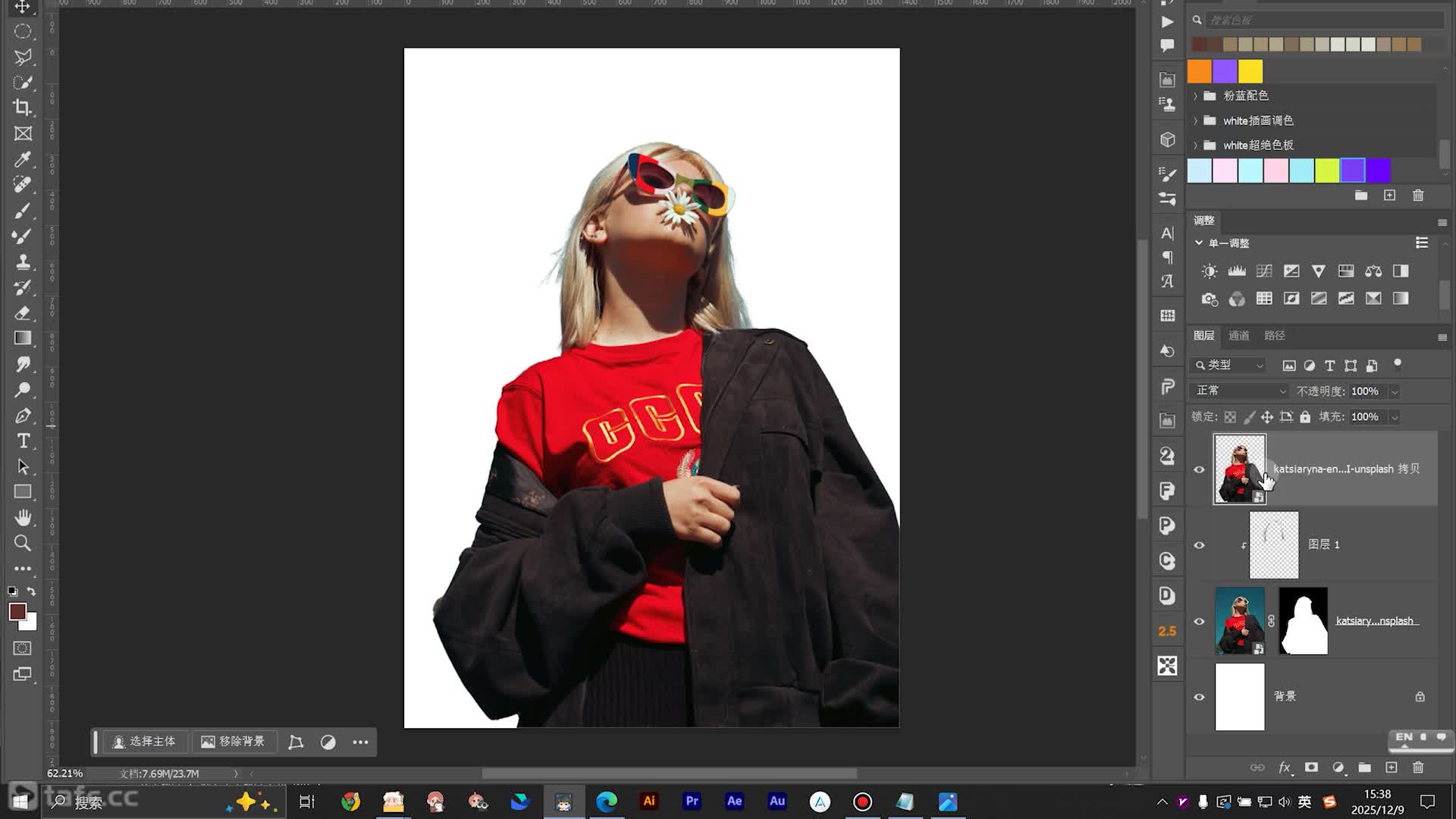This screenshot has width=1456, height=819.
Task: Open the 调整 panel tab
Action: 1204,221
